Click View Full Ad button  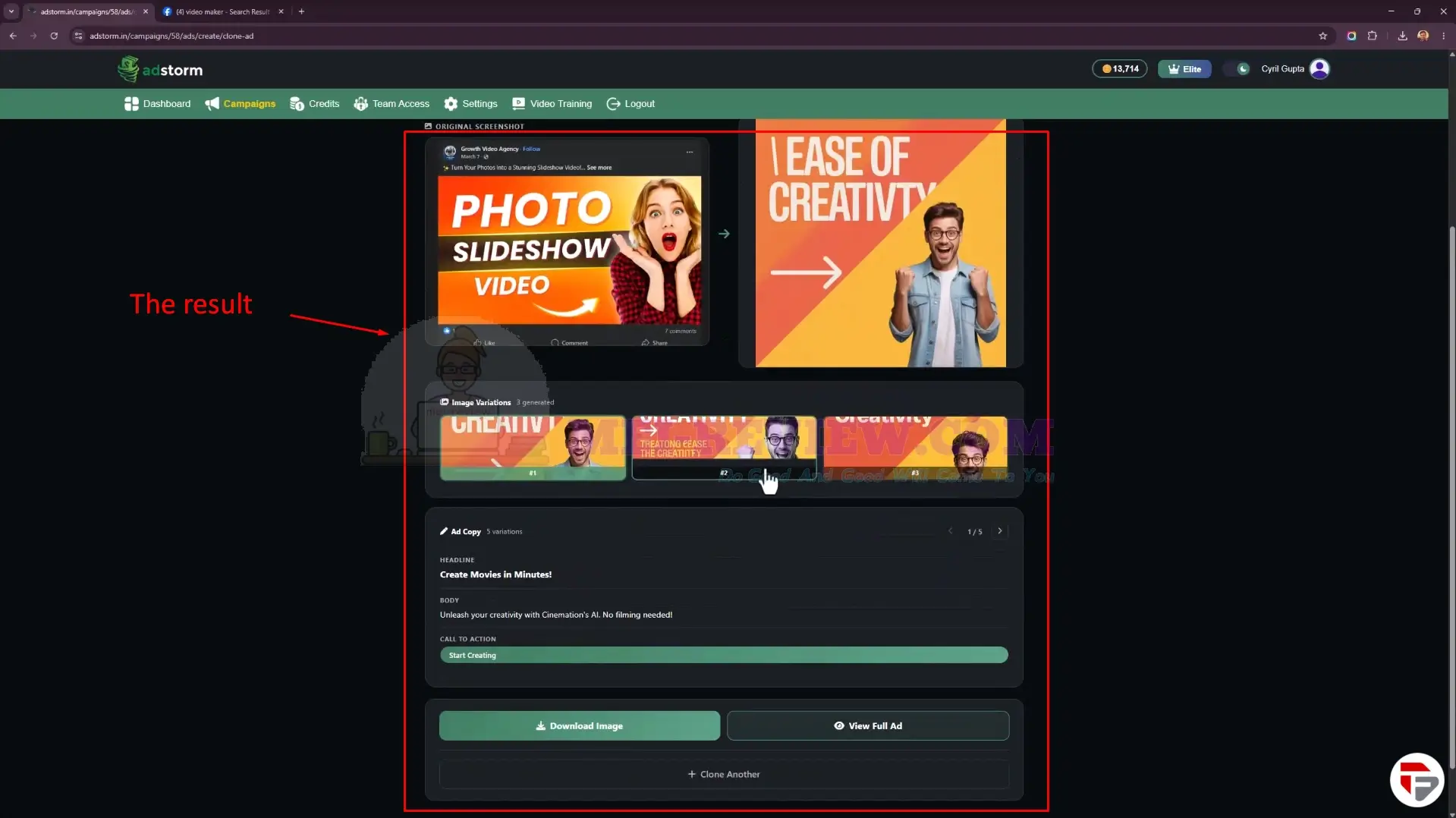coord(868,725)
